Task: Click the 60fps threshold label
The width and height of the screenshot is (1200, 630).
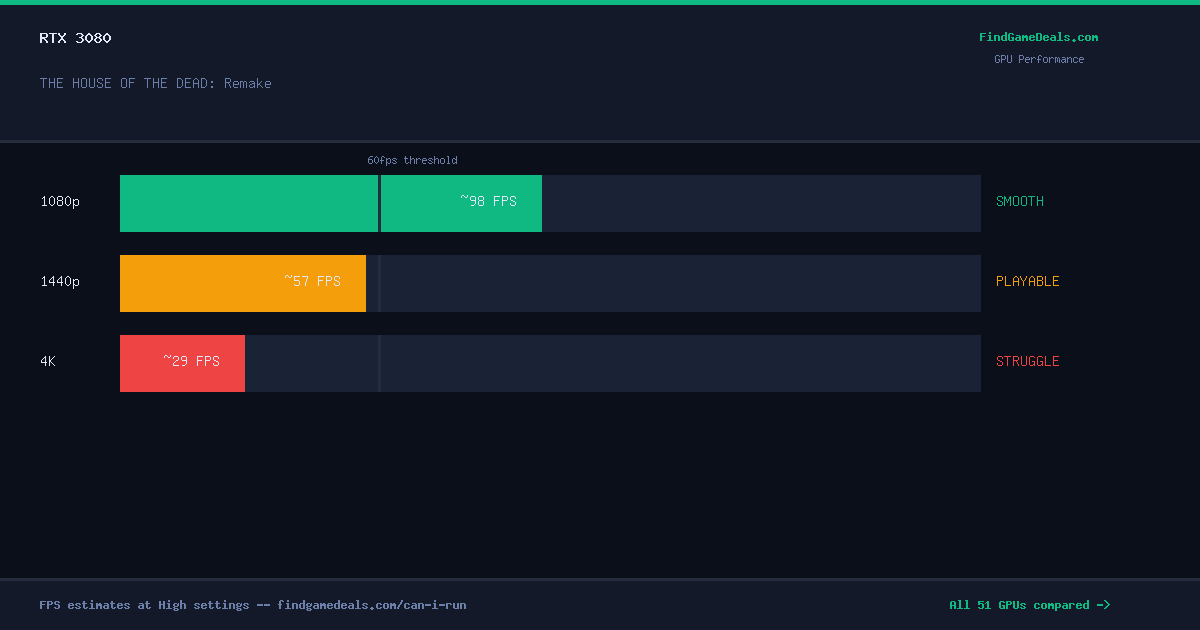Action: click(412, 160)
